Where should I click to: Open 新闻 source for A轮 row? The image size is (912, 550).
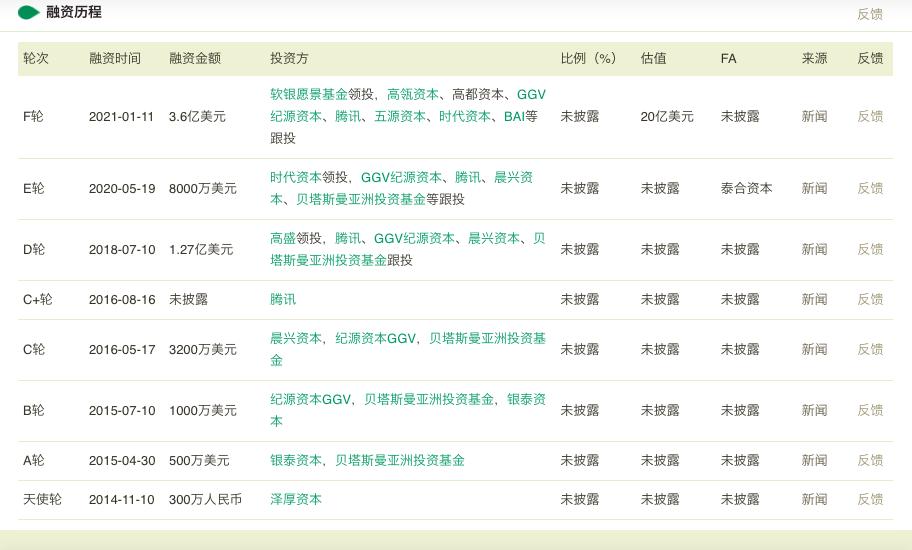pyautogui.click(x=814, y=460)
